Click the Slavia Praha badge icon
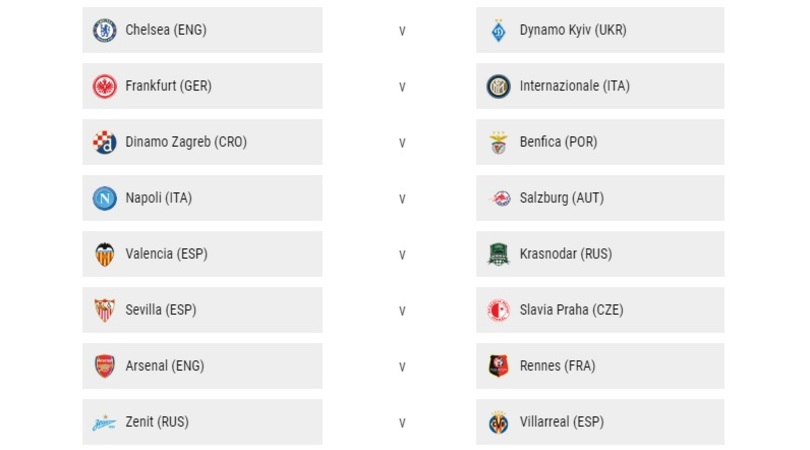This screenshot has width=810, height=450. [x=499, y=310]
